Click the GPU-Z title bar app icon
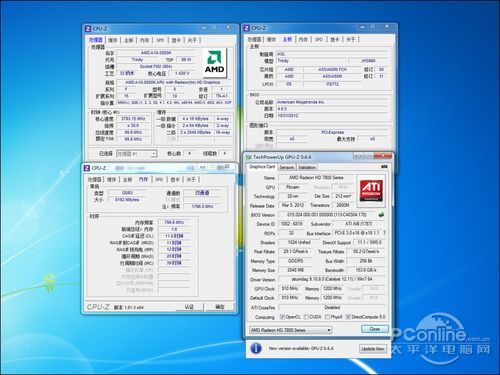The width and height of the screenshot is (500, 375). click(x=249, y=157)
